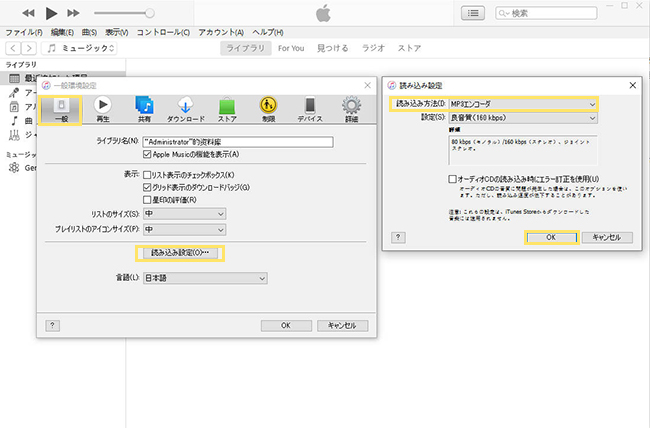Open the コントロール(C) menu

click(x=163, y=32)
